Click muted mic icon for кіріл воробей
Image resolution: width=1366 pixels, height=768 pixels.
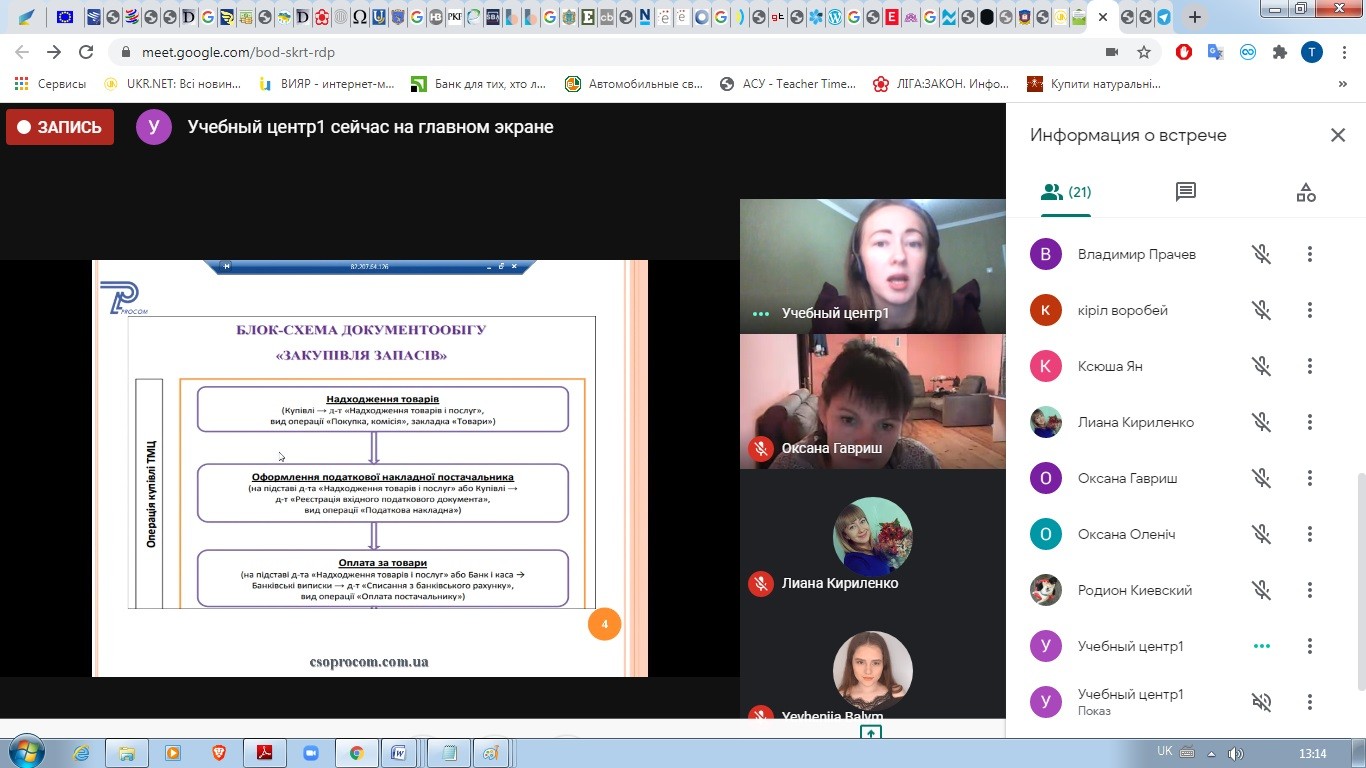(1262, 310)
